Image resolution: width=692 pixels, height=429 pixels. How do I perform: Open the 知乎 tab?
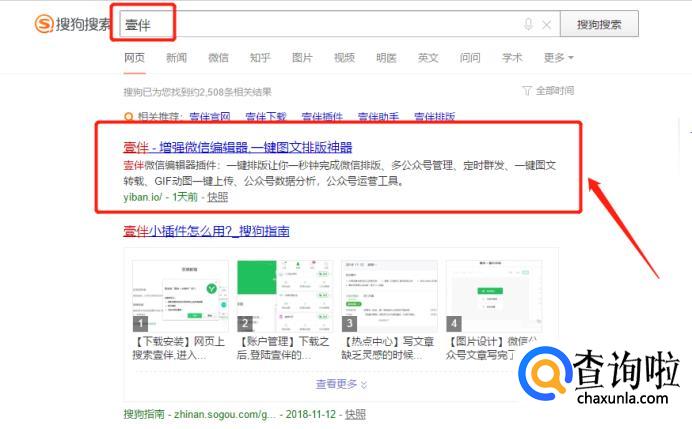tap(260, 58)
